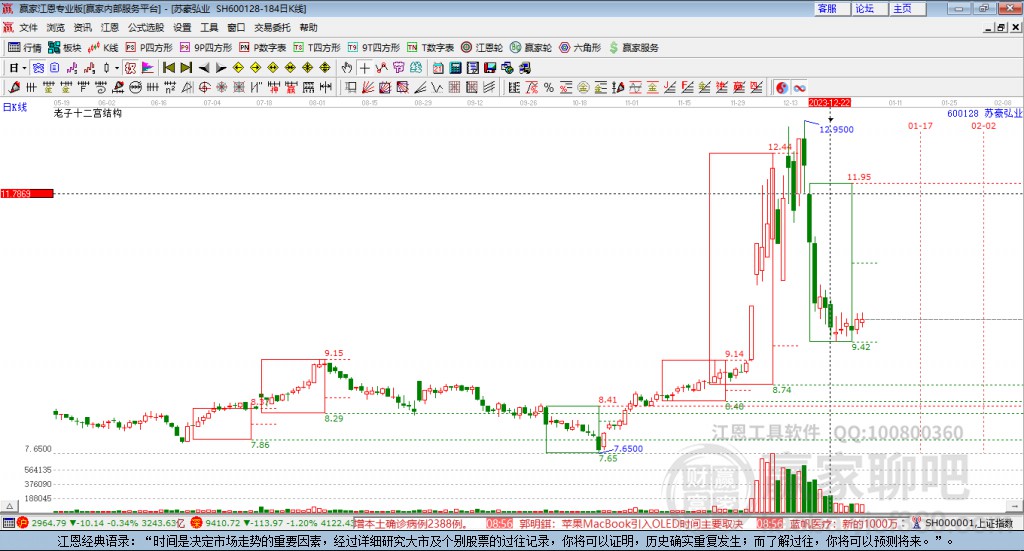Image resolution: width=1024 pixels, height=551 pixels.
Task: Click the truck delivery icon in toolbar
Action: pyautogui.click(x=525, y=68)
